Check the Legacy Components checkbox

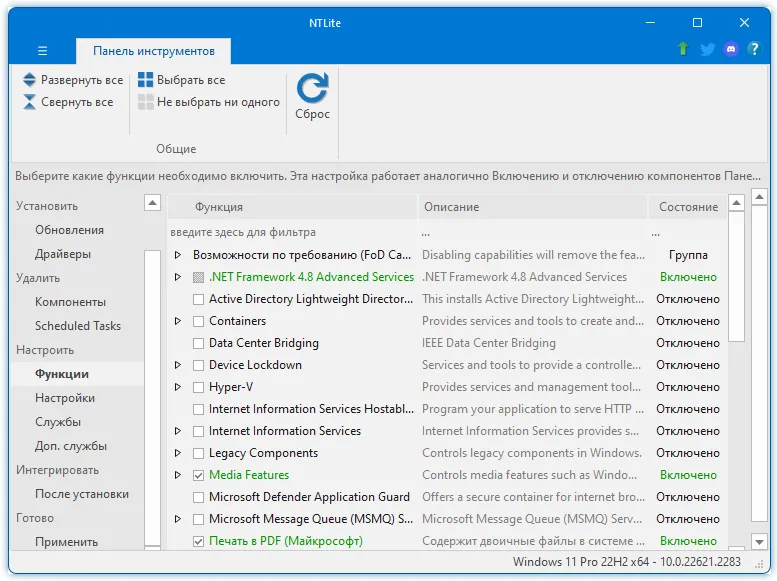pos(198,453)
